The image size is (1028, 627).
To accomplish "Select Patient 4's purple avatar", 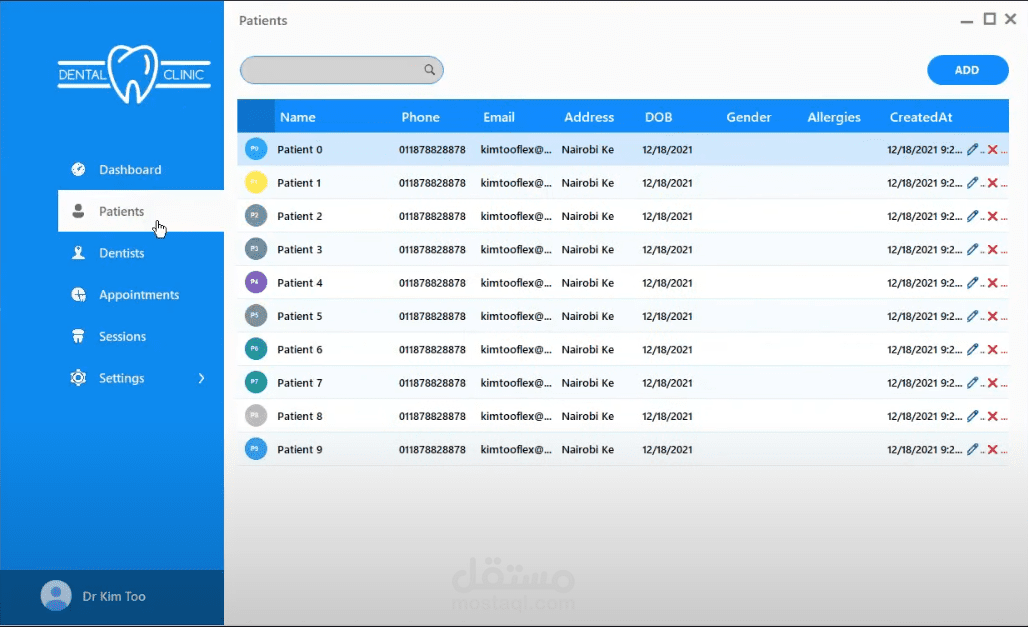I will click(255, 282).
